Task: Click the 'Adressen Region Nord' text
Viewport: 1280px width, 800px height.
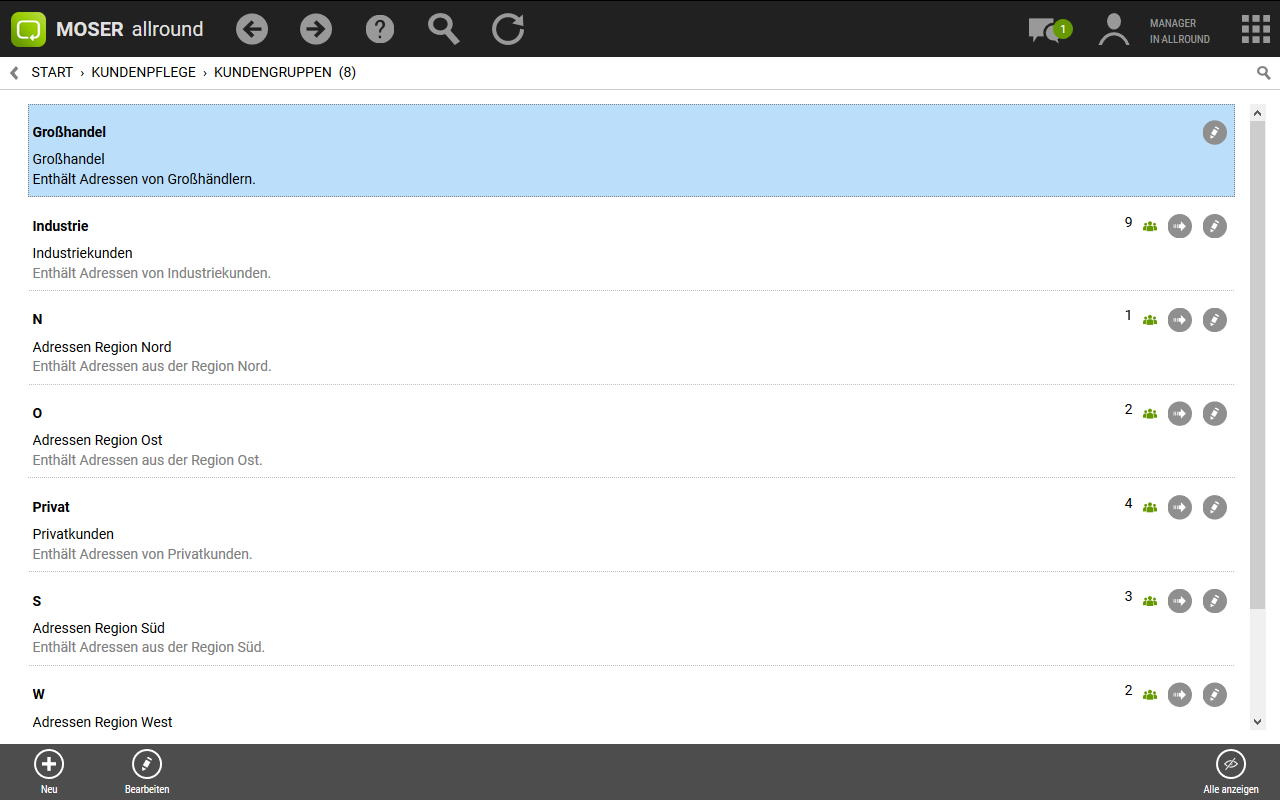Action: [x=102, y=347]
